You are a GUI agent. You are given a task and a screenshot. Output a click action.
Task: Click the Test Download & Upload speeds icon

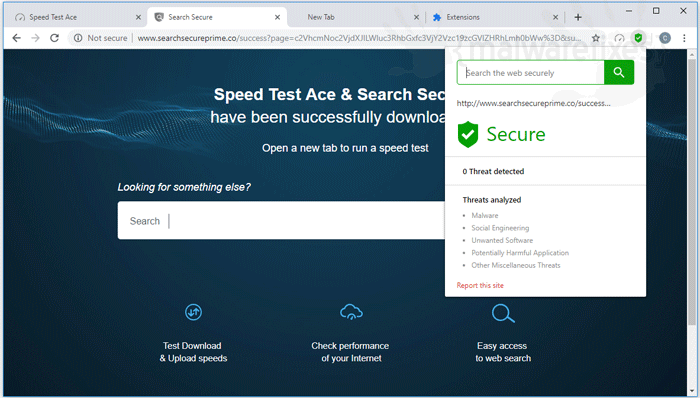193,312
